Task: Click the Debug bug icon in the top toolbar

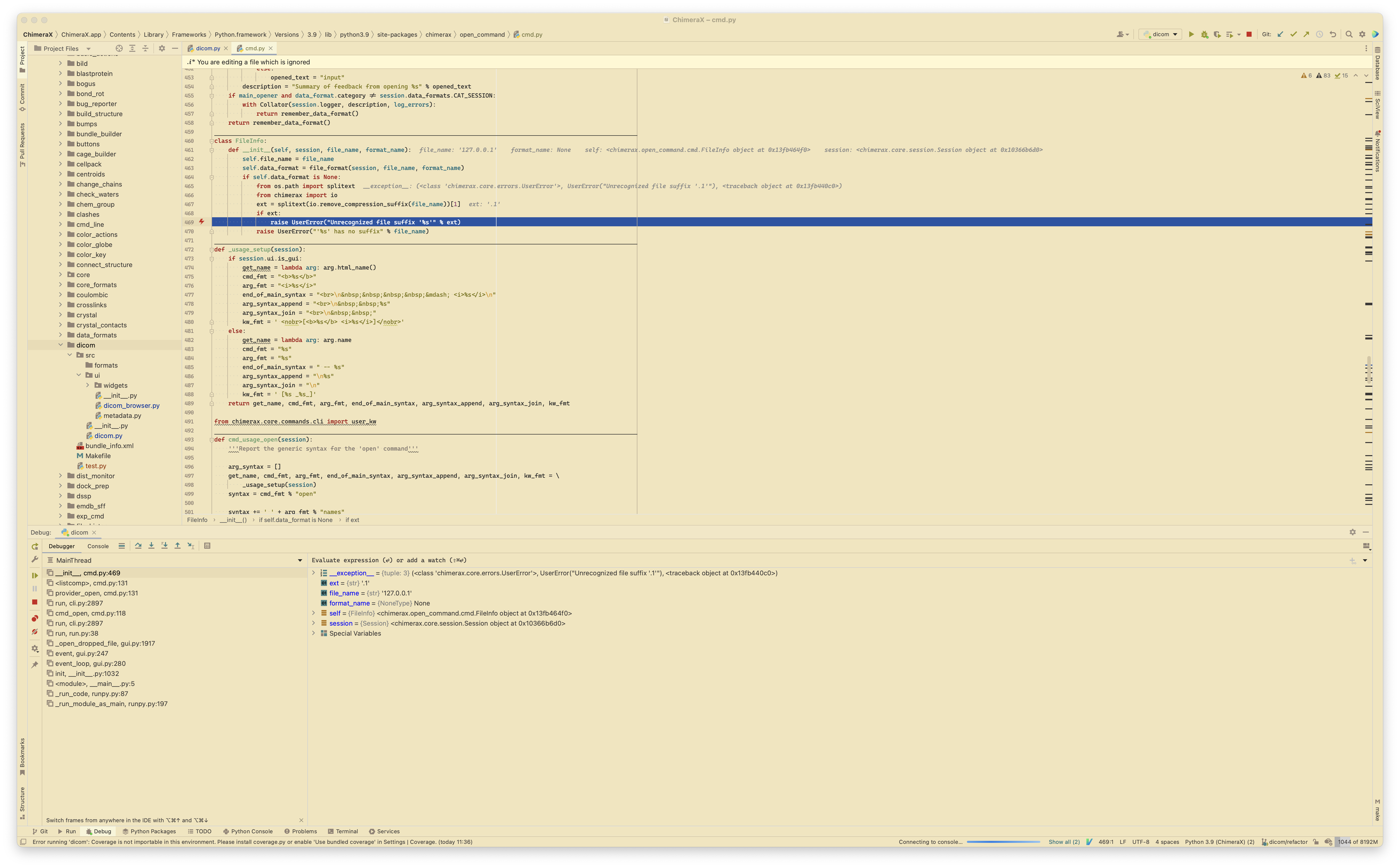Action: [1204, 34]
